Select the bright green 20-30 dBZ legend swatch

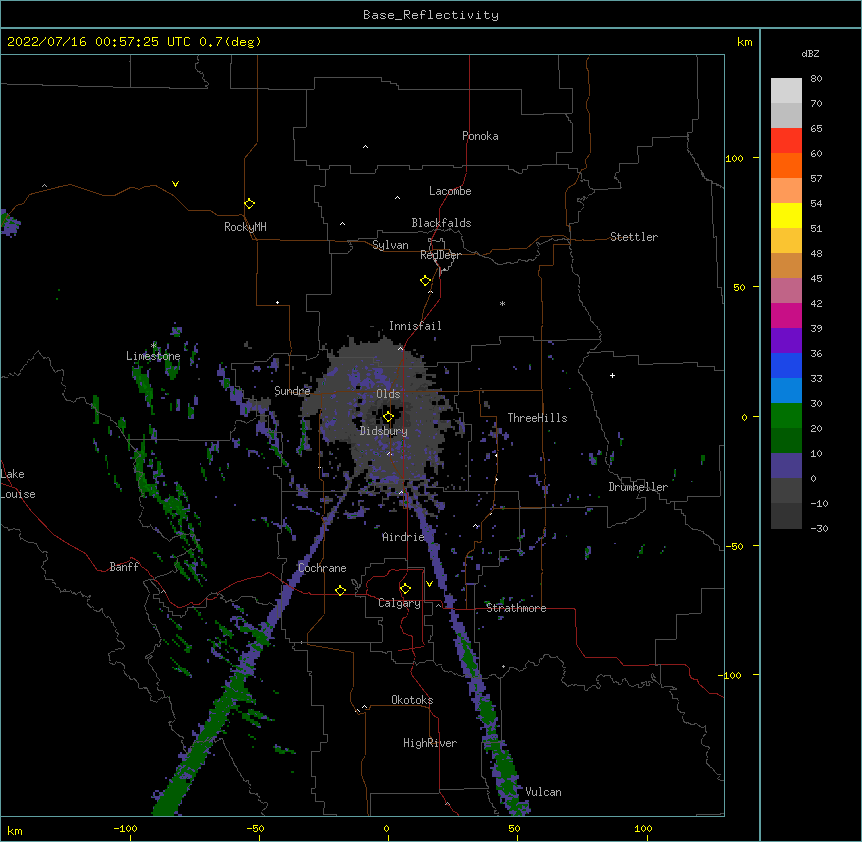pos(786,416)
